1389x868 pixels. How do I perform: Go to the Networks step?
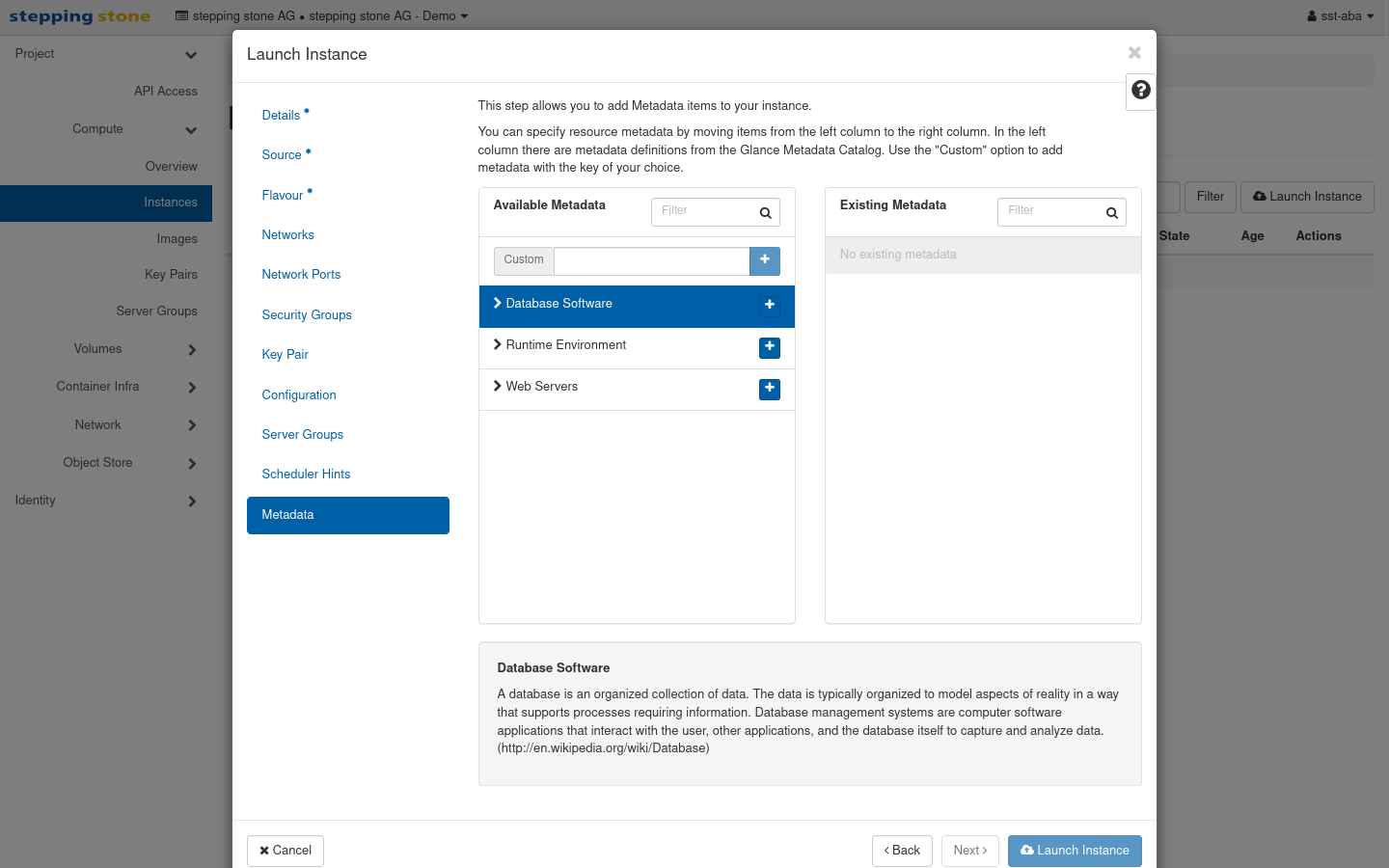pyautogui.click(x=287, y=234)
